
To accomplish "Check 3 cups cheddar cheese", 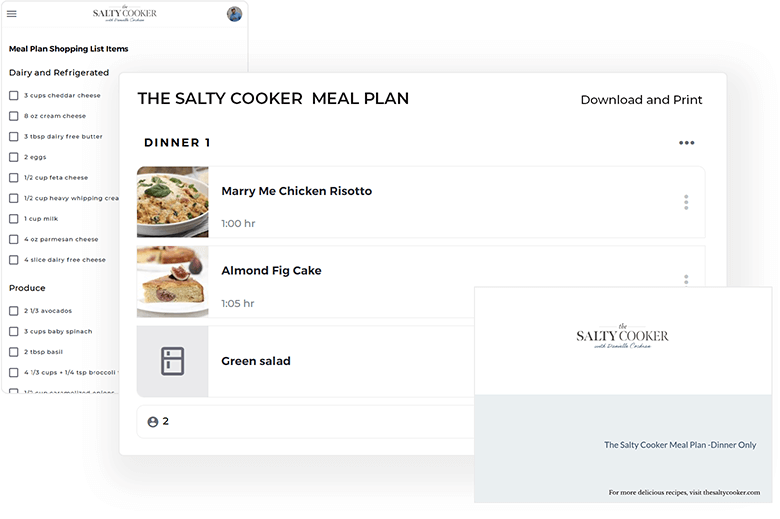I will pyautogui.click(x=14, y=96).
